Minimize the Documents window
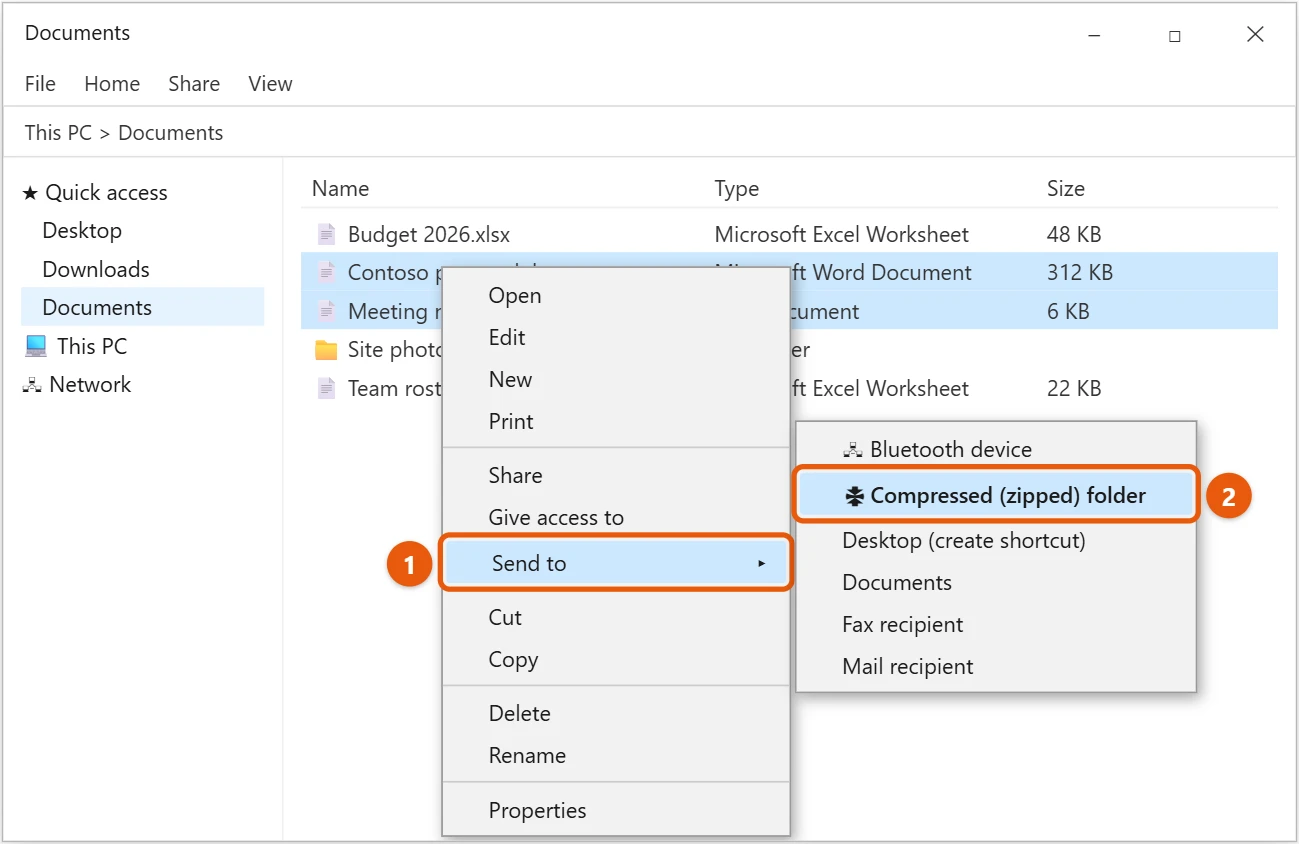 tap(1095, 36)
